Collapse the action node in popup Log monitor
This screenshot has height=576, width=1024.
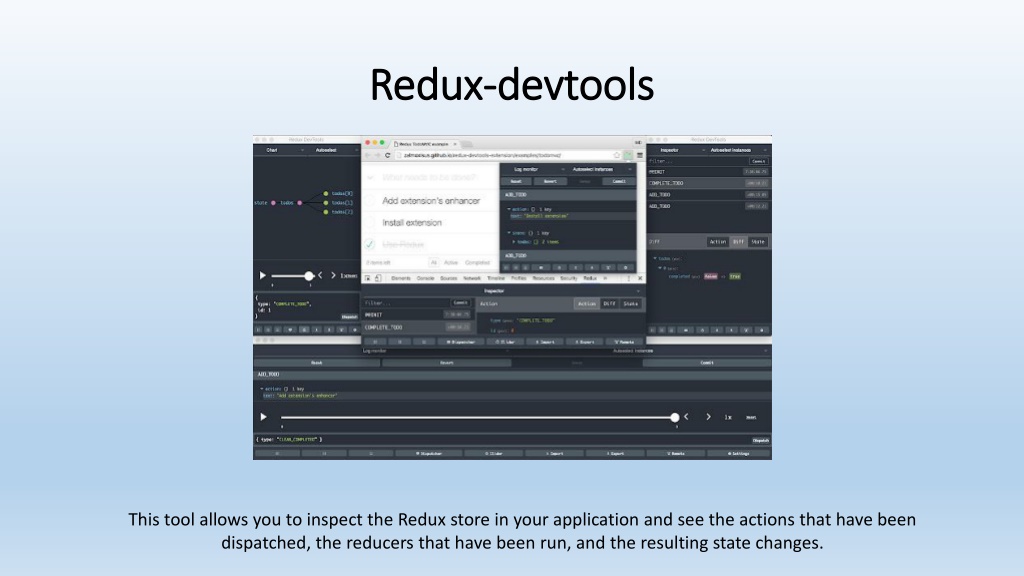coord(509,209)
